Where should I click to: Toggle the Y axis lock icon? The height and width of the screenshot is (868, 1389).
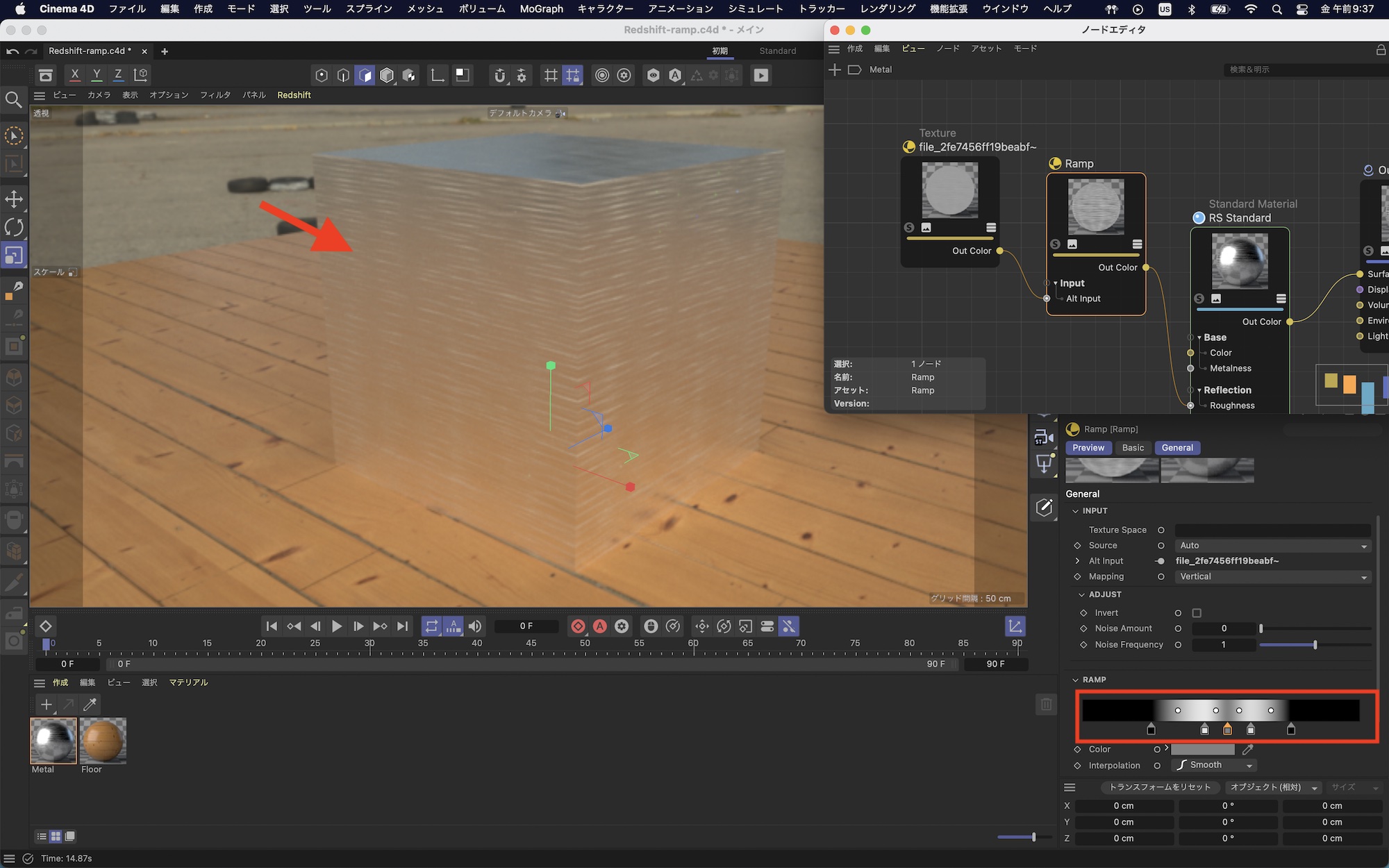pos(97,74)
